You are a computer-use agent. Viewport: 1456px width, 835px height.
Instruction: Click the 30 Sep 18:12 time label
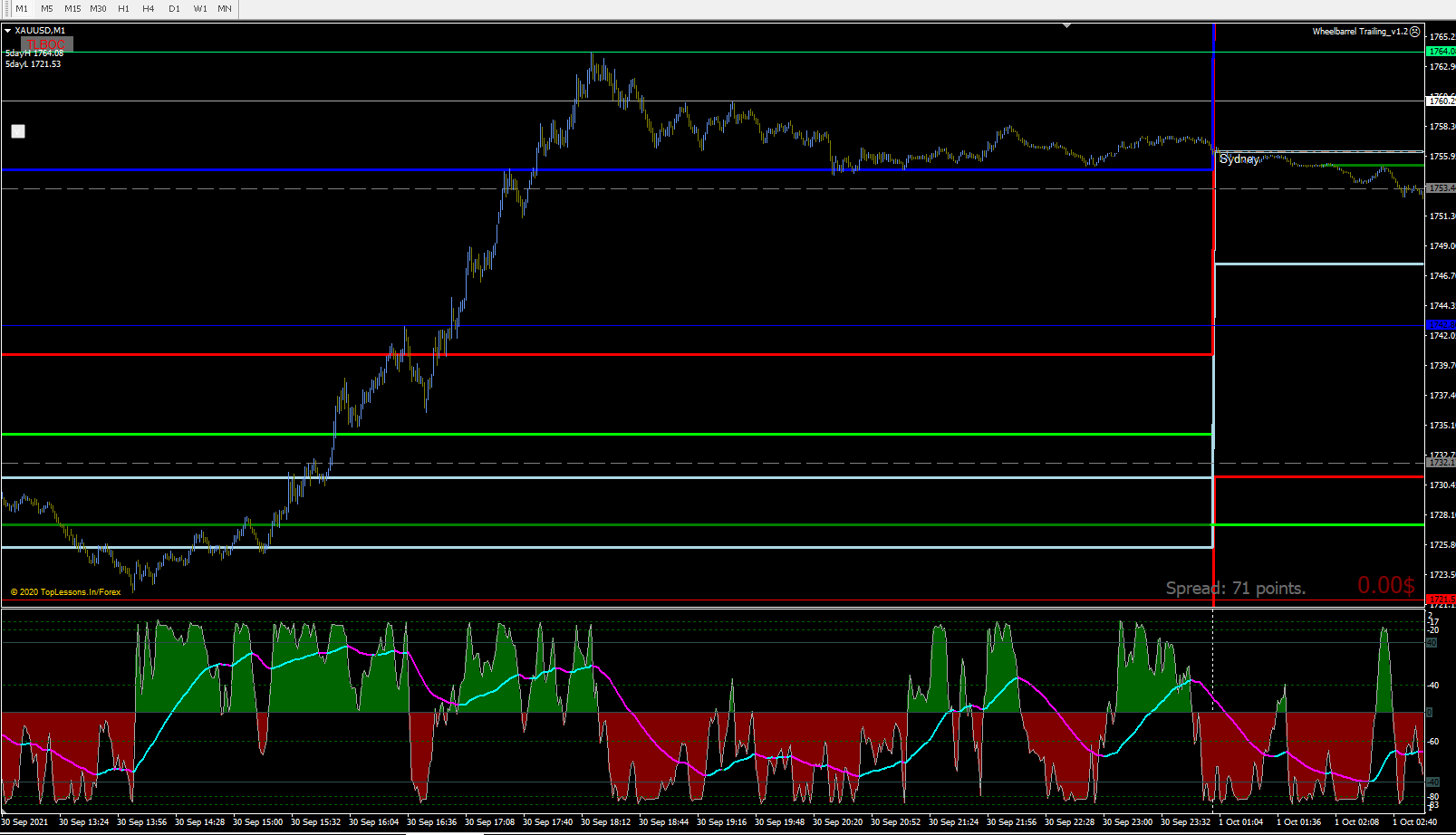605,822
